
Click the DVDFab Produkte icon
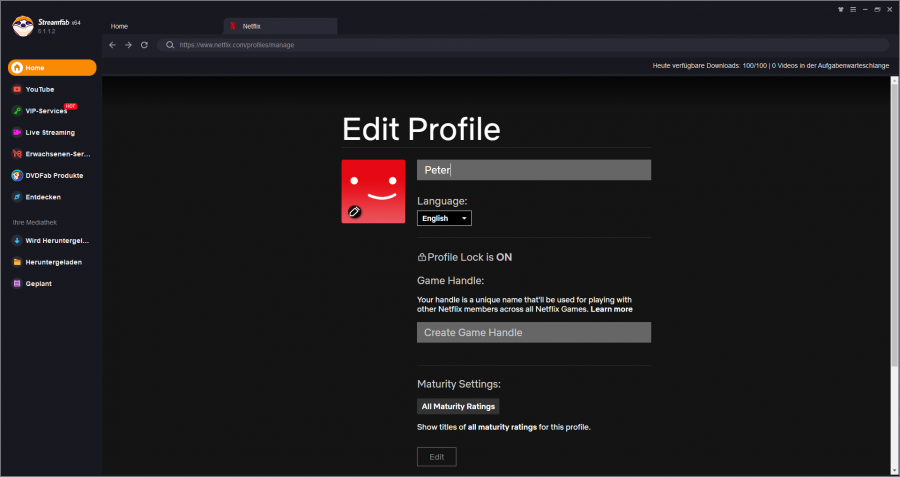coord(17,176)
